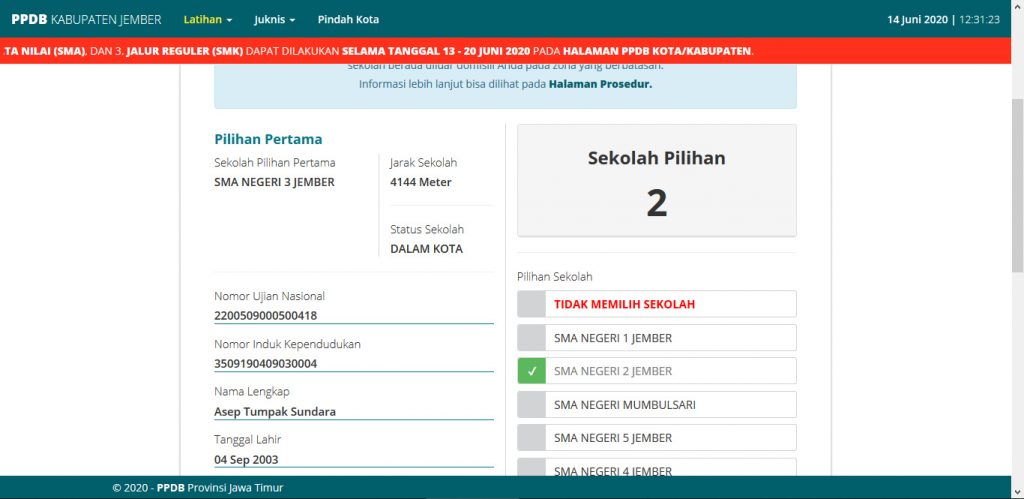
Task: Click the page vertical scrollbar
Action: [1015, 180]
